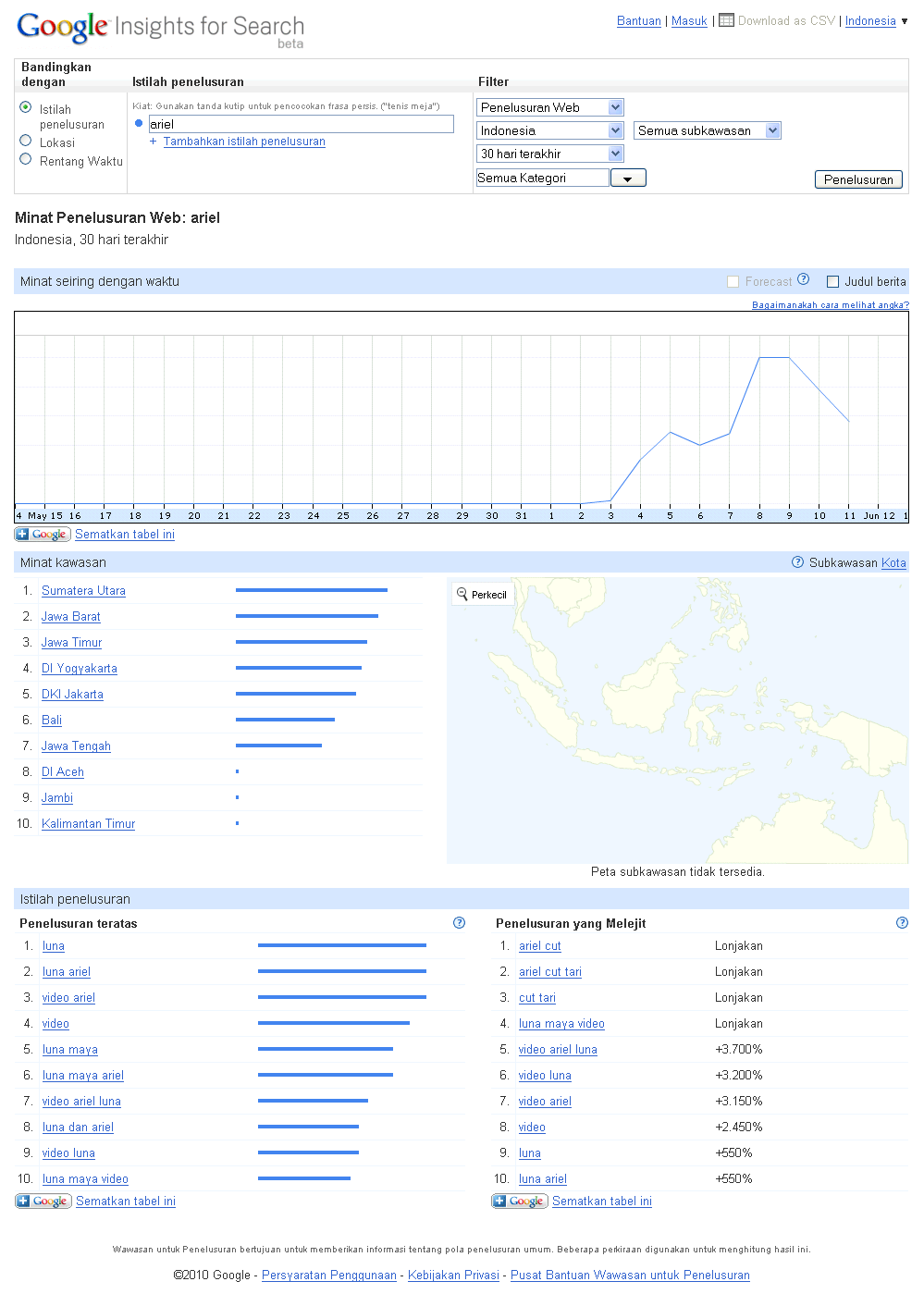This screenshot has width=924, height=1294.
Task: Click Google gadget icon under Penelusuran teratas
Action: 43,1202
